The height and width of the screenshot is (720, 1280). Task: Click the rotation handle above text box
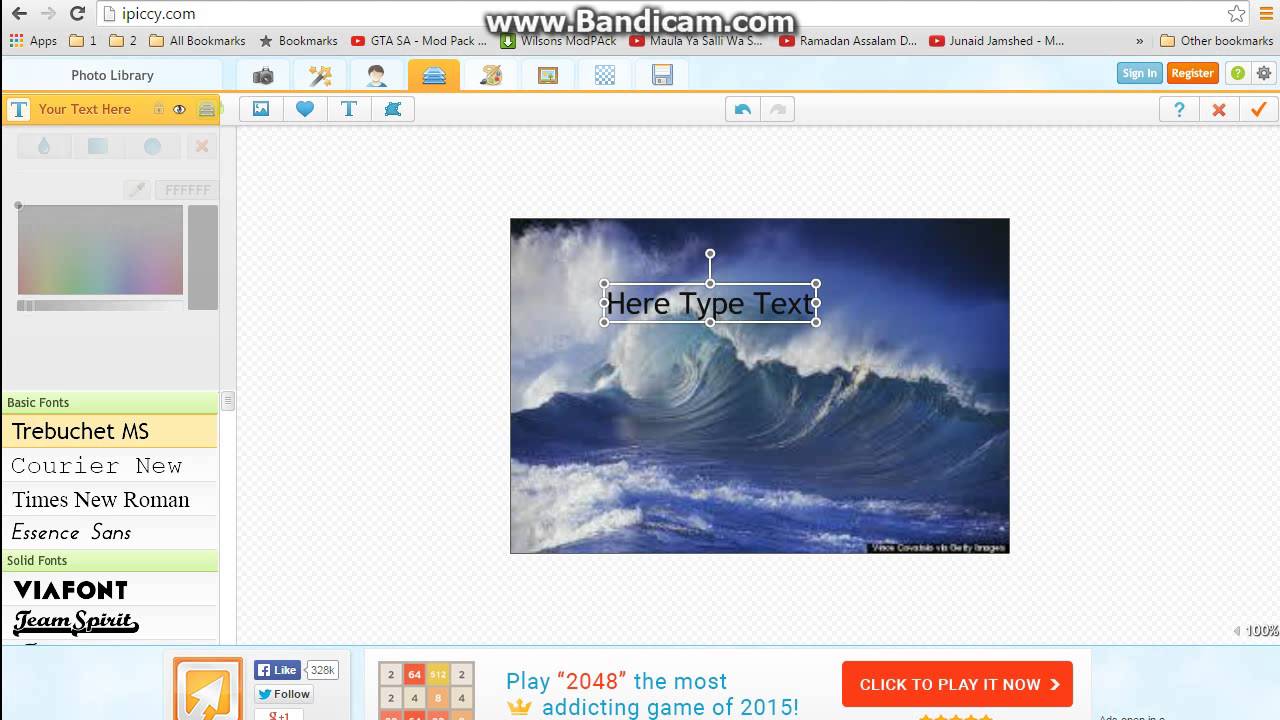(710, 254)
